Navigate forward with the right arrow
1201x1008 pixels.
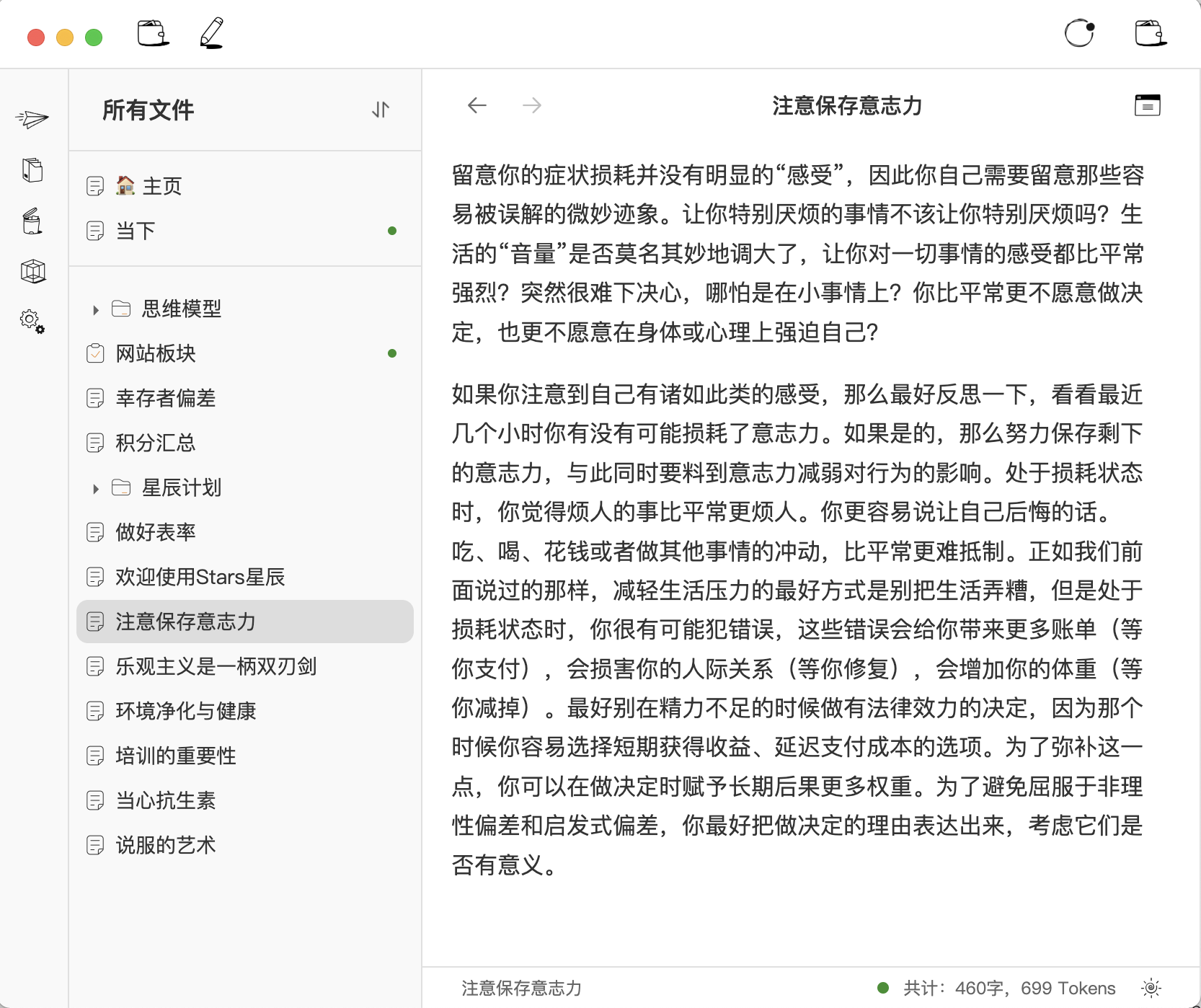pos(532,106)
